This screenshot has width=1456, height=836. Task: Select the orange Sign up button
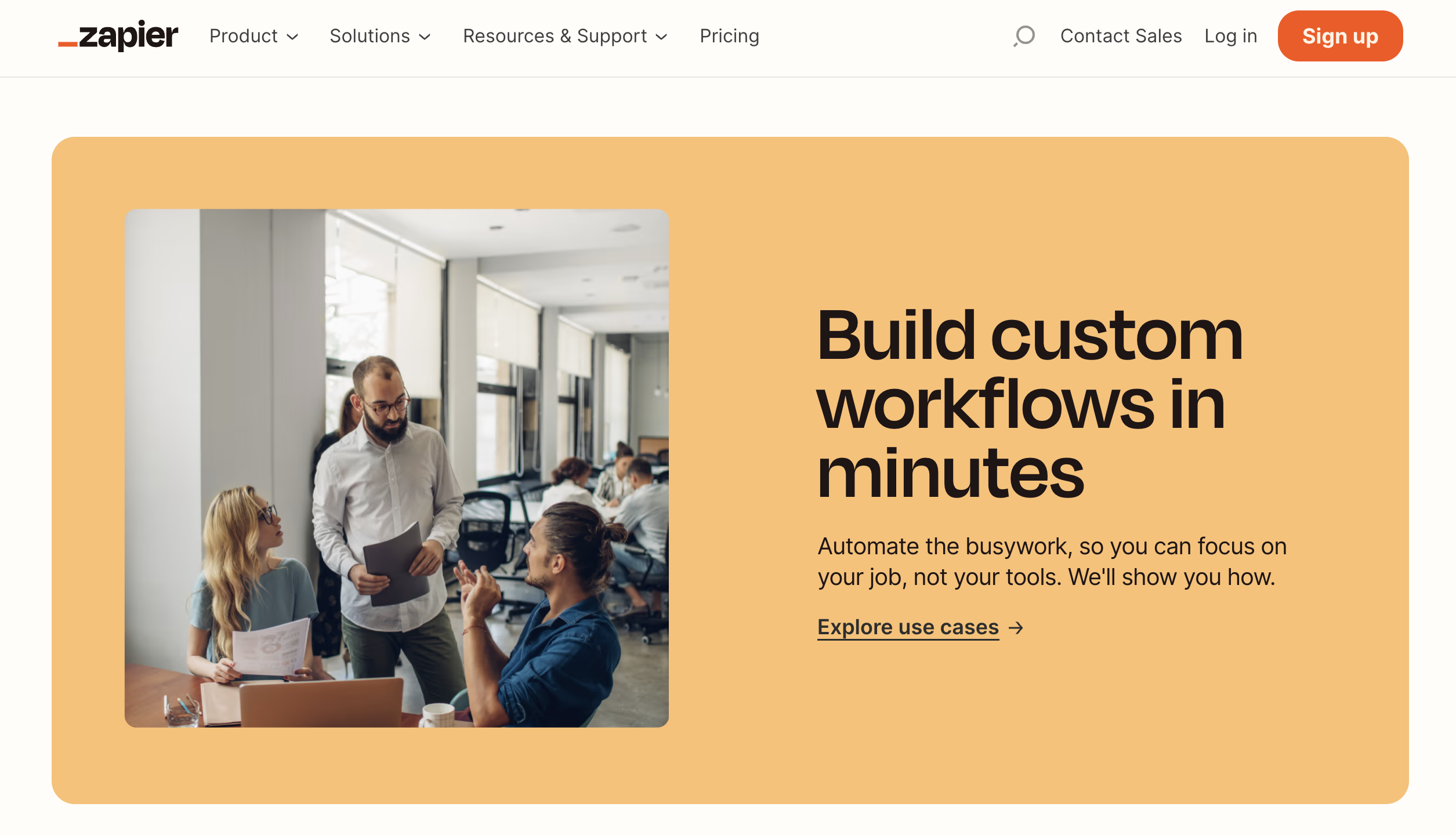[x=1339, y=36]
